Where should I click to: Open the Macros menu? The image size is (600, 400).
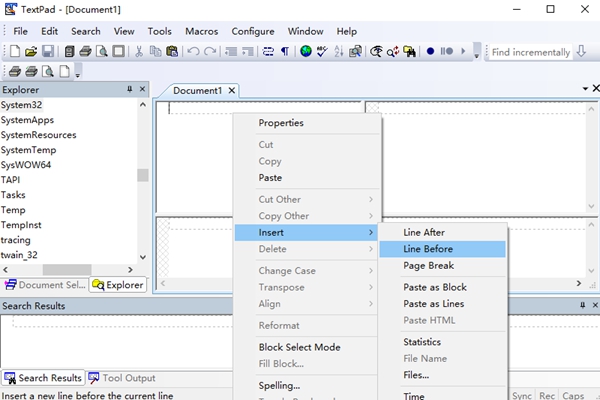201,31
